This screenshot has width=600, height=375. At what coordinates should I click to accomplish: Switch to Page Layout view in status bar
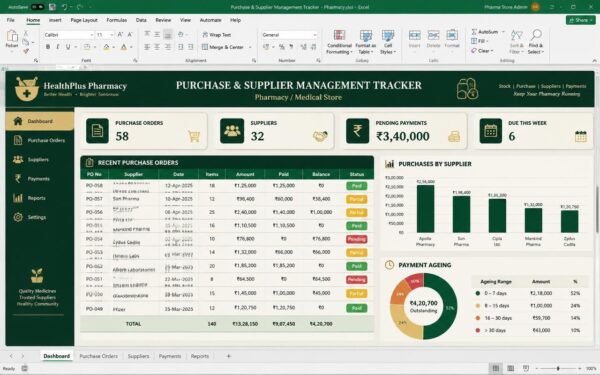click(510, 368)
